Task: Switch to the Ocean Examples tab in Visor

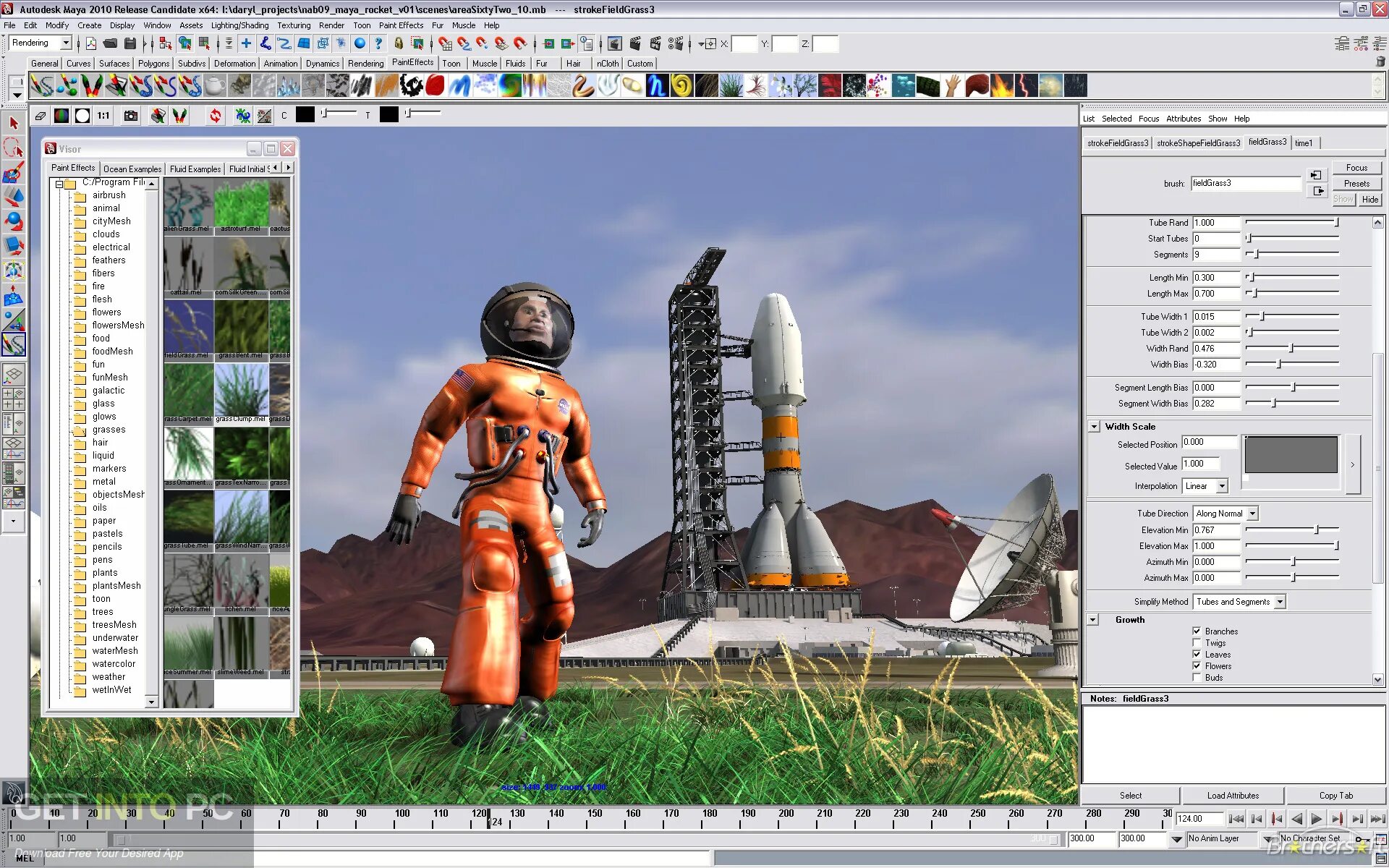Action: (x=132, y=169)
